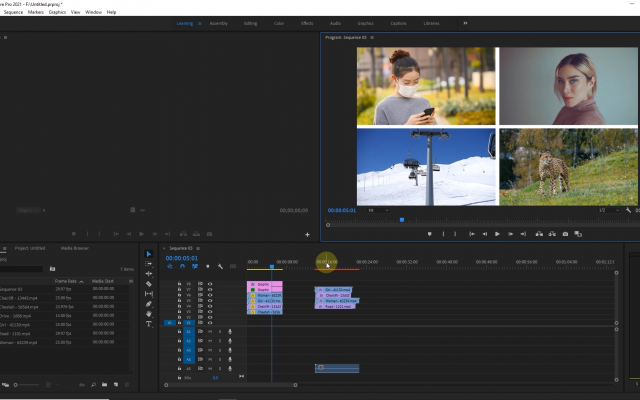640x400 pixels.
Task: Select the Slip tool
Action: click(149, 294)
